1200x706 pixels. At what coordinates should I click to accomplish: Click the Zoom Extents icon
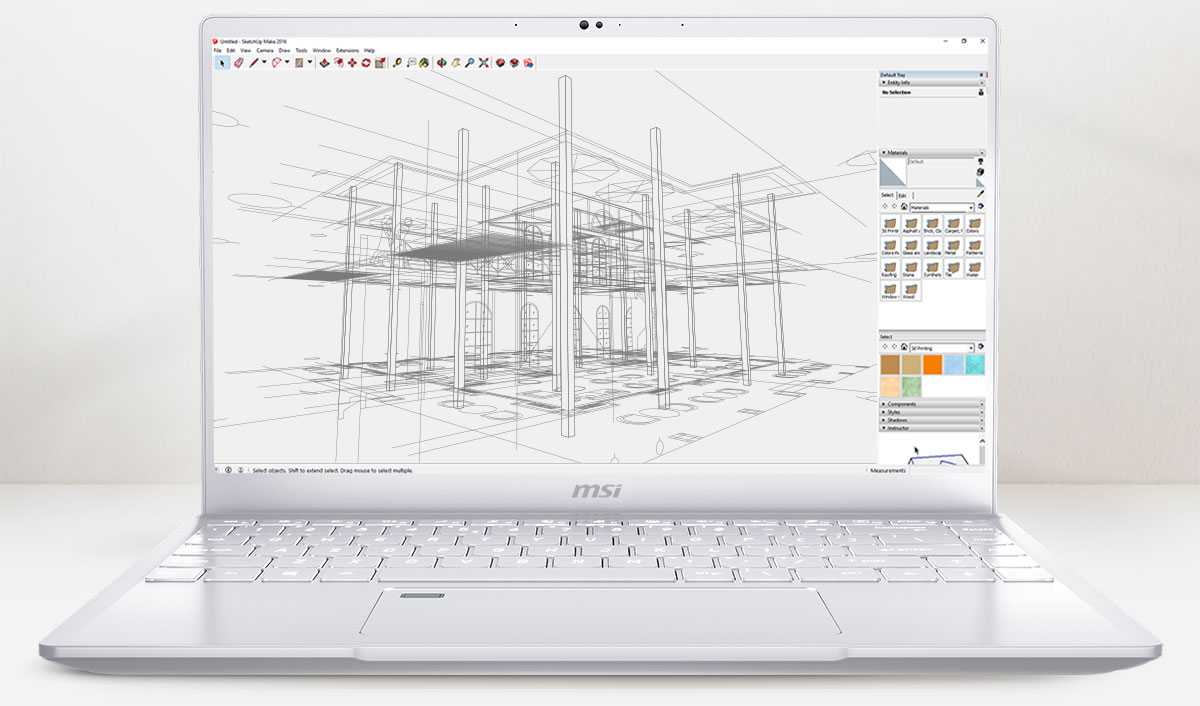pyautogui.click(x=484, y=62)
